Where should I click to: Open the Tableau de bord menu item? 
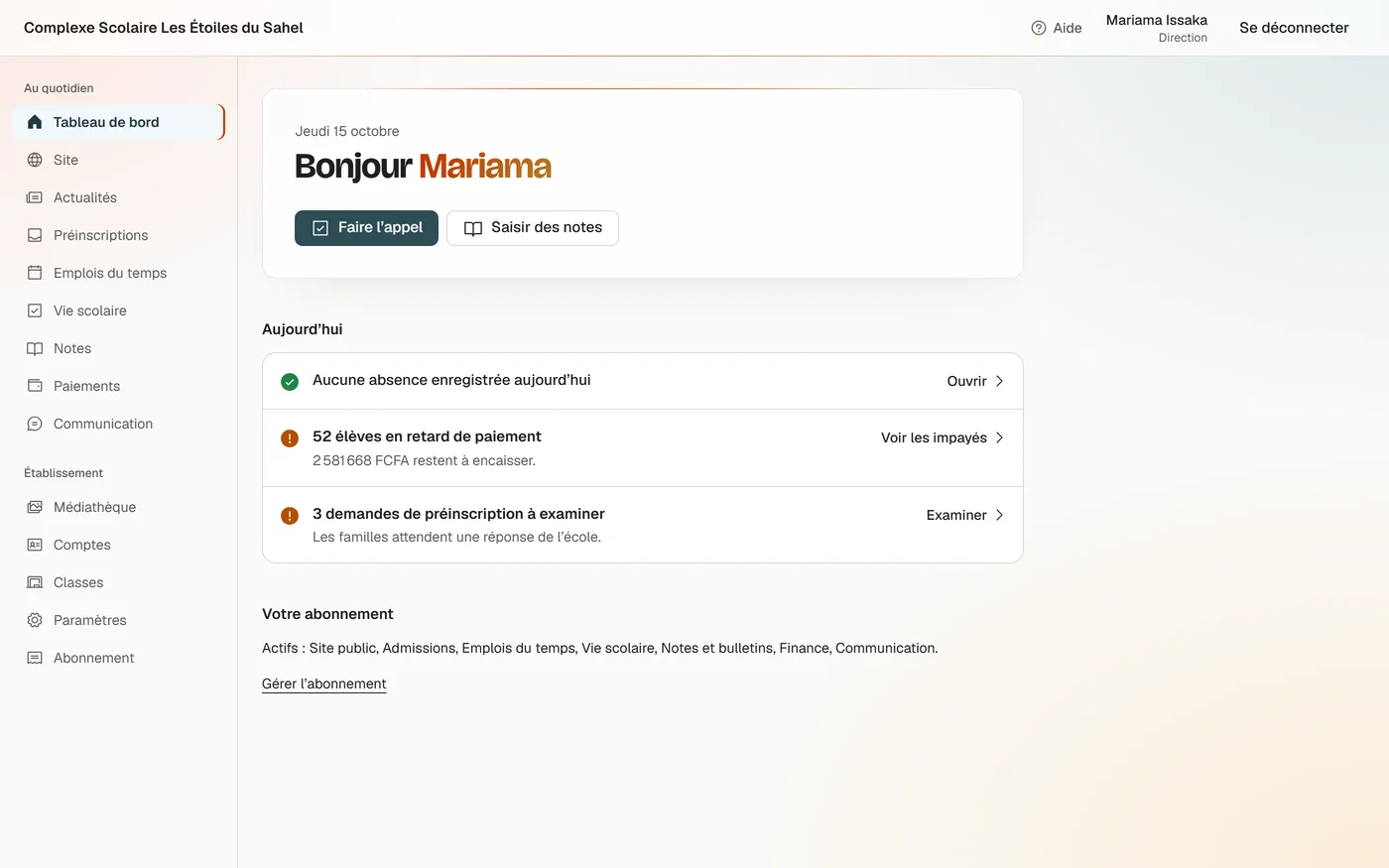[x=118, y=122]
